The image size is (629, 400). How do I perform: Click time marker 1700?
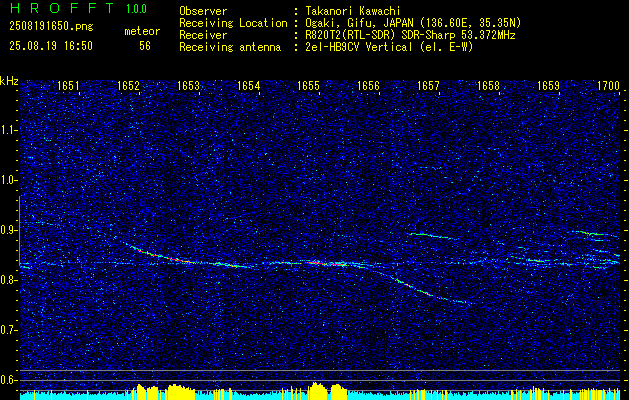609,85
